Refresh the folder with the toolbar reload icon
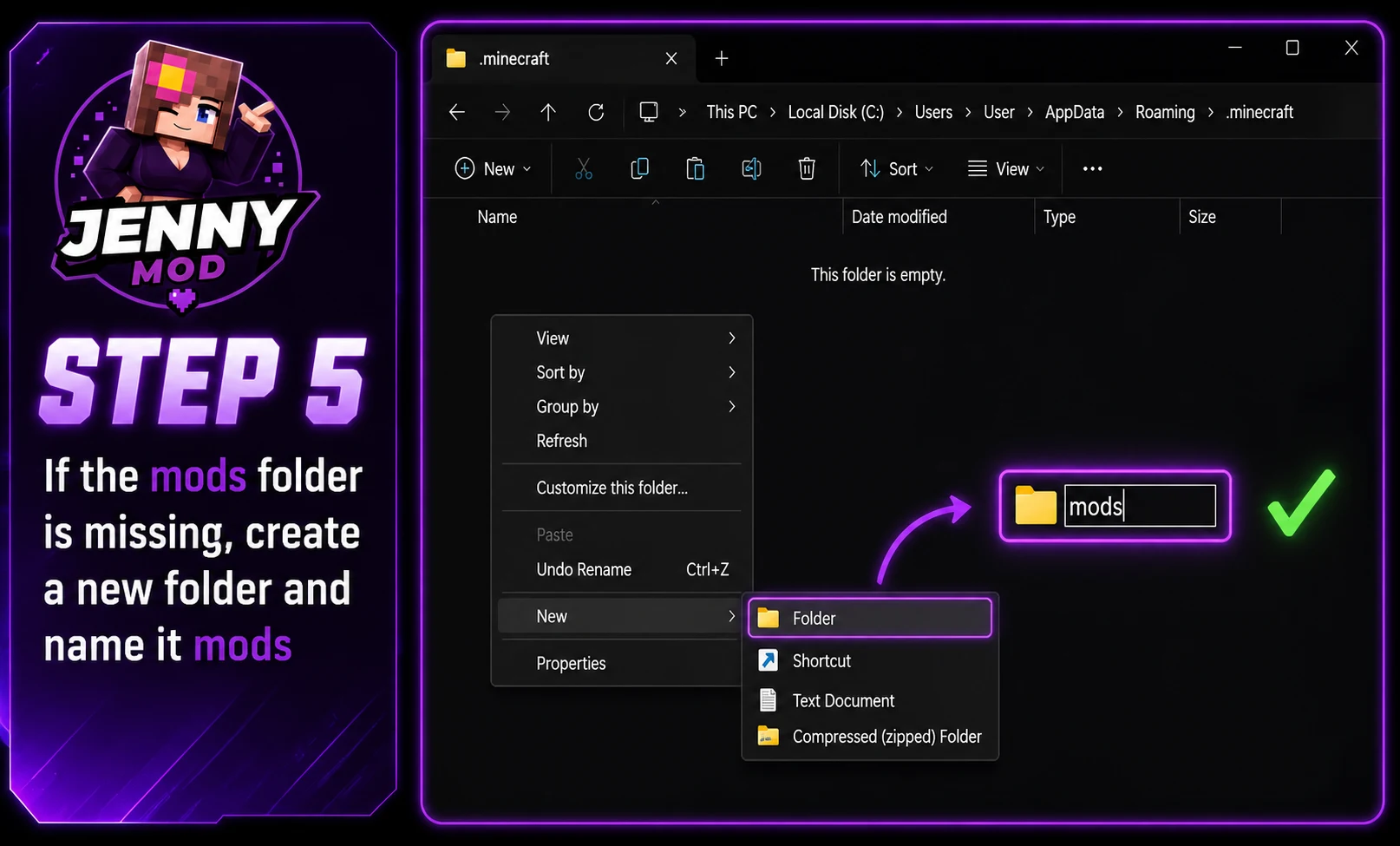 pyautogui.click(x=596, y=112)
